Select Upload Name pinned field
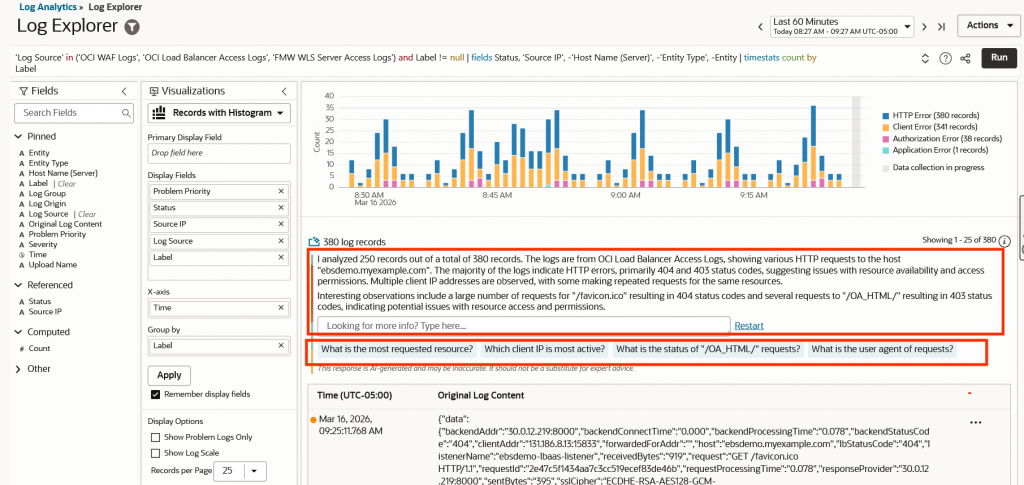 coord(53,265)
